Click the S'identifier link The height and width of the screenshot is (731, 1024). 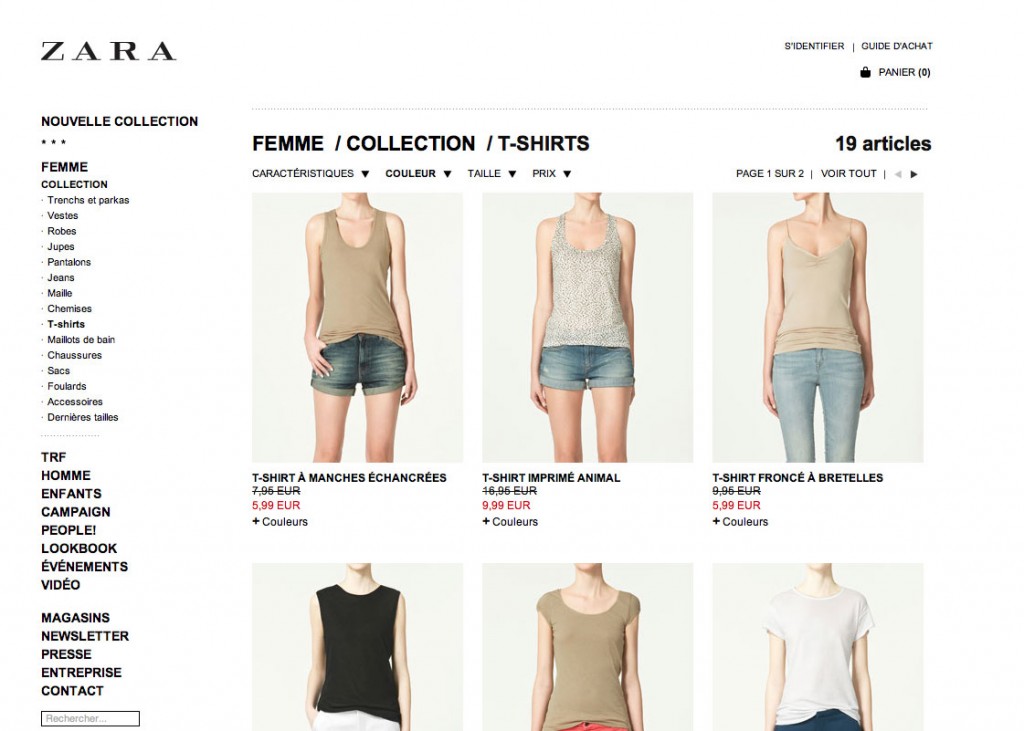point(814,46)
